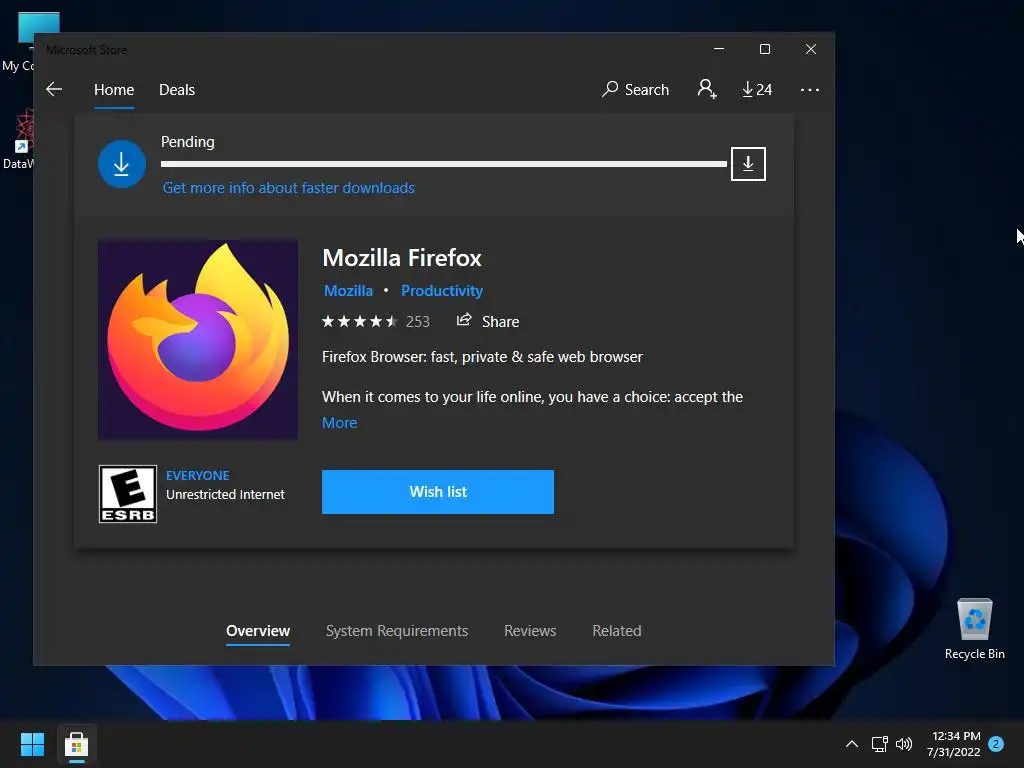Open the Reviews tab
This screenshot has height=768, width=1024.
point(530,631)
